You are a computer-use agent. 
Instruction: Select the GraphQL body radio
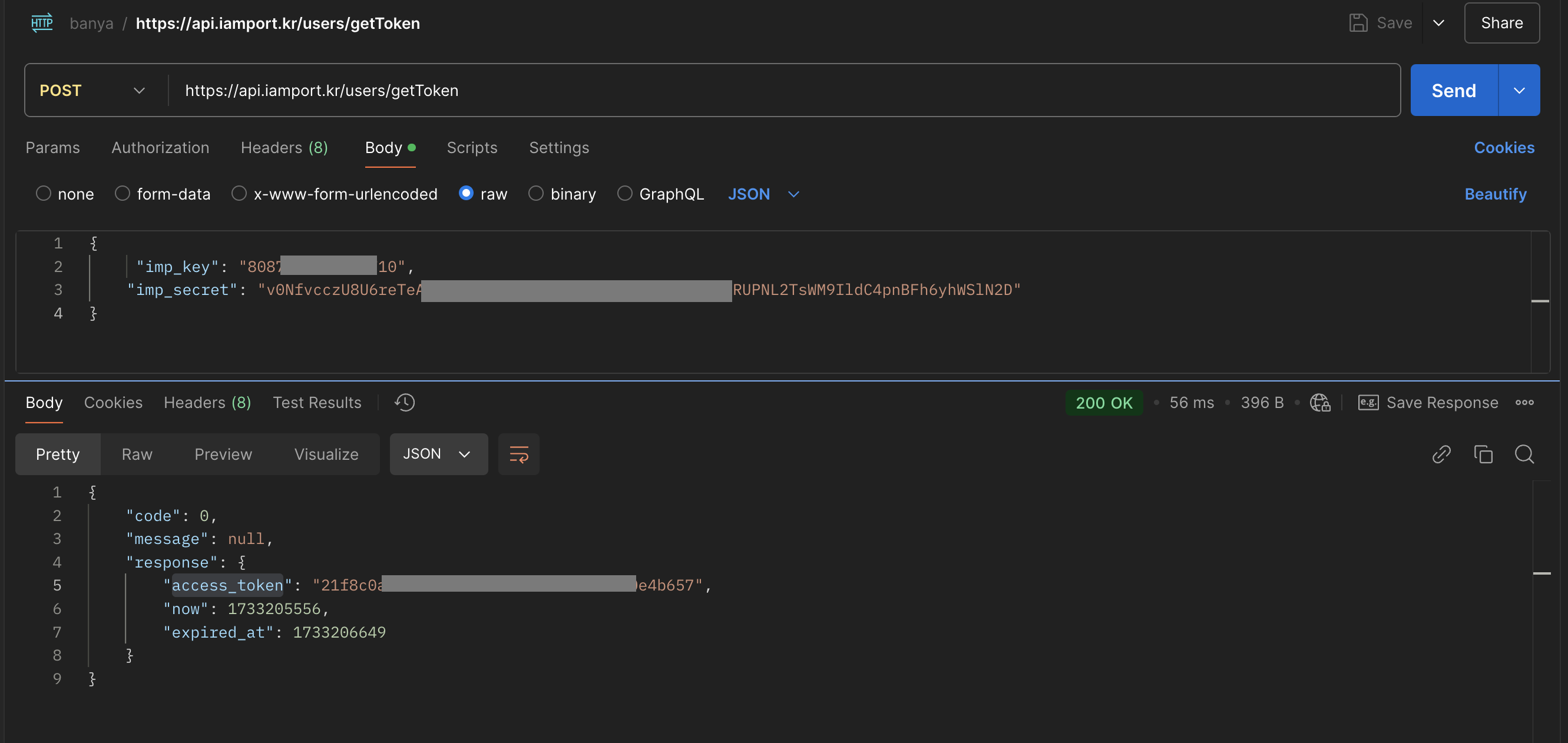624,194
